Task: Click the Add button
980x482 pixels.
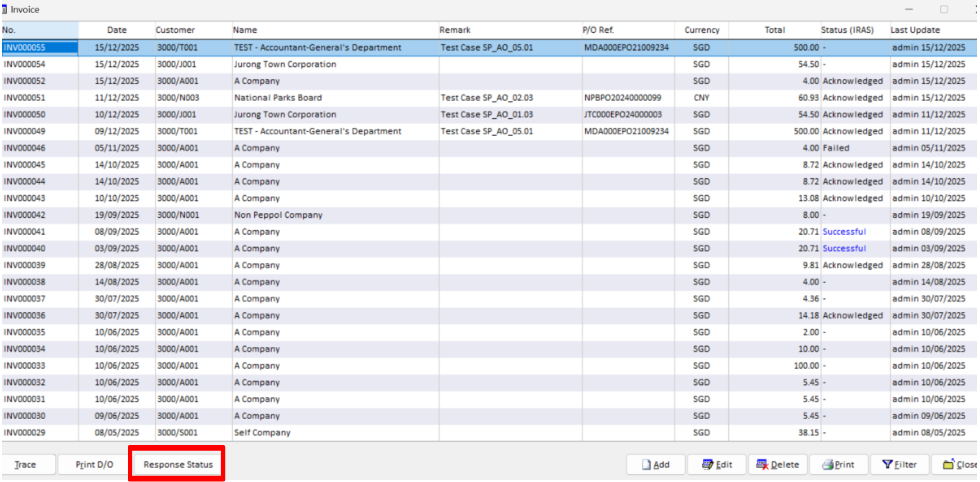Action: pyautogui.click(x=656, y=464)
